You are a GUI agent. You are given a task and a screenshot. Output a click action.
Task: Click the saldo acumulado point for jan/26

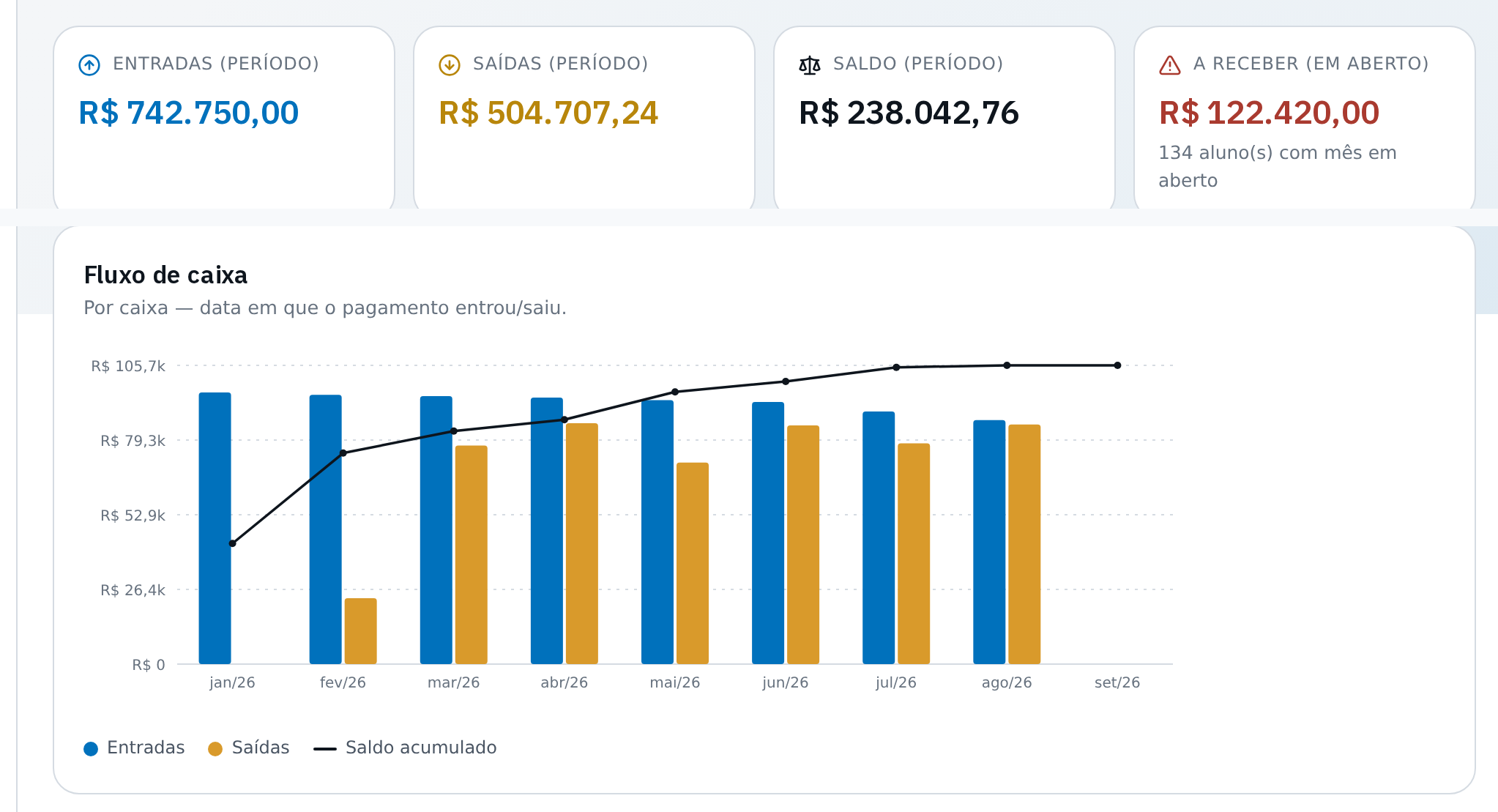coord(232,543)
